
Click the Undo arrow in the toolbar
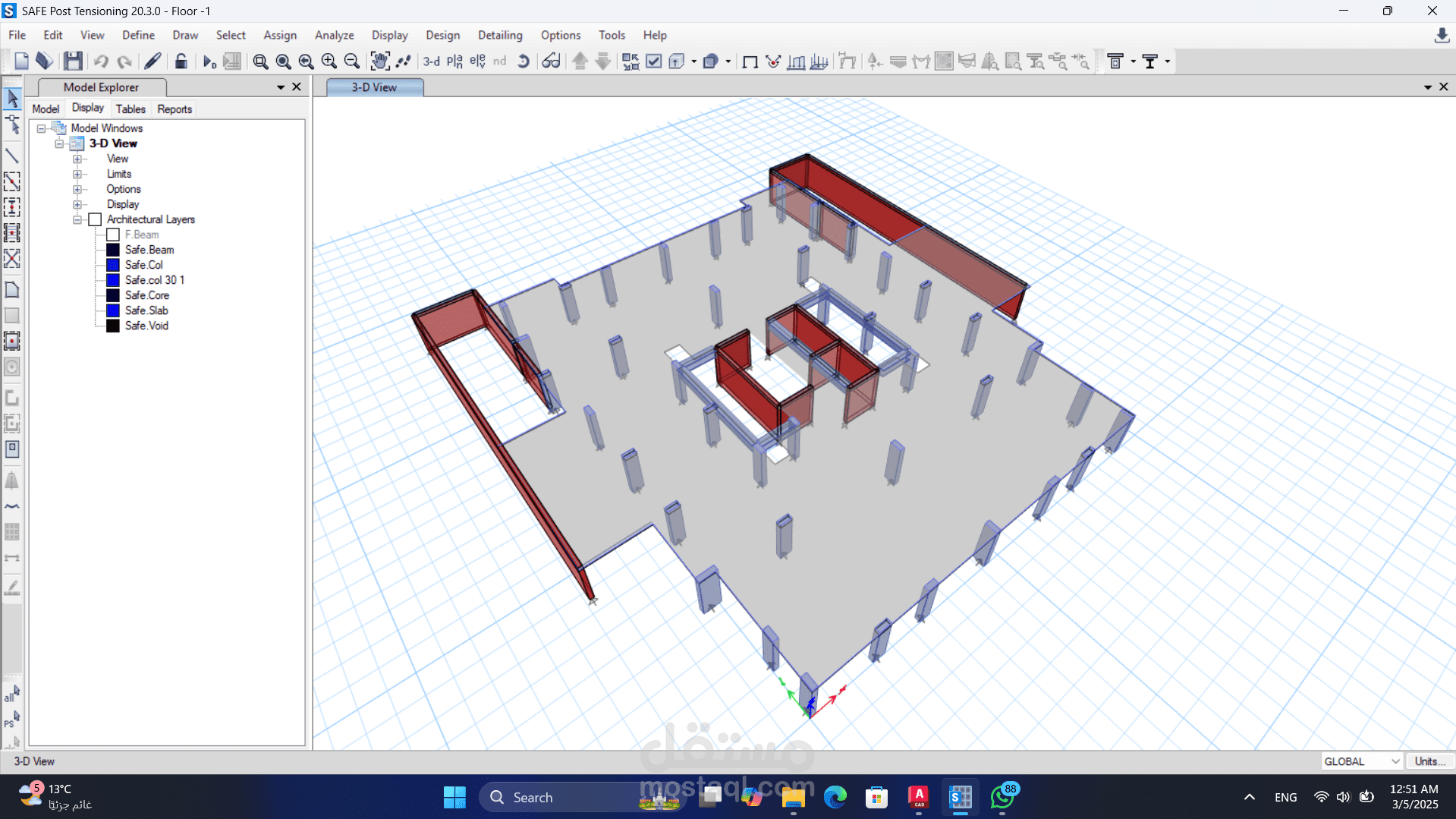pyautogui.click(x=101, y=61)
